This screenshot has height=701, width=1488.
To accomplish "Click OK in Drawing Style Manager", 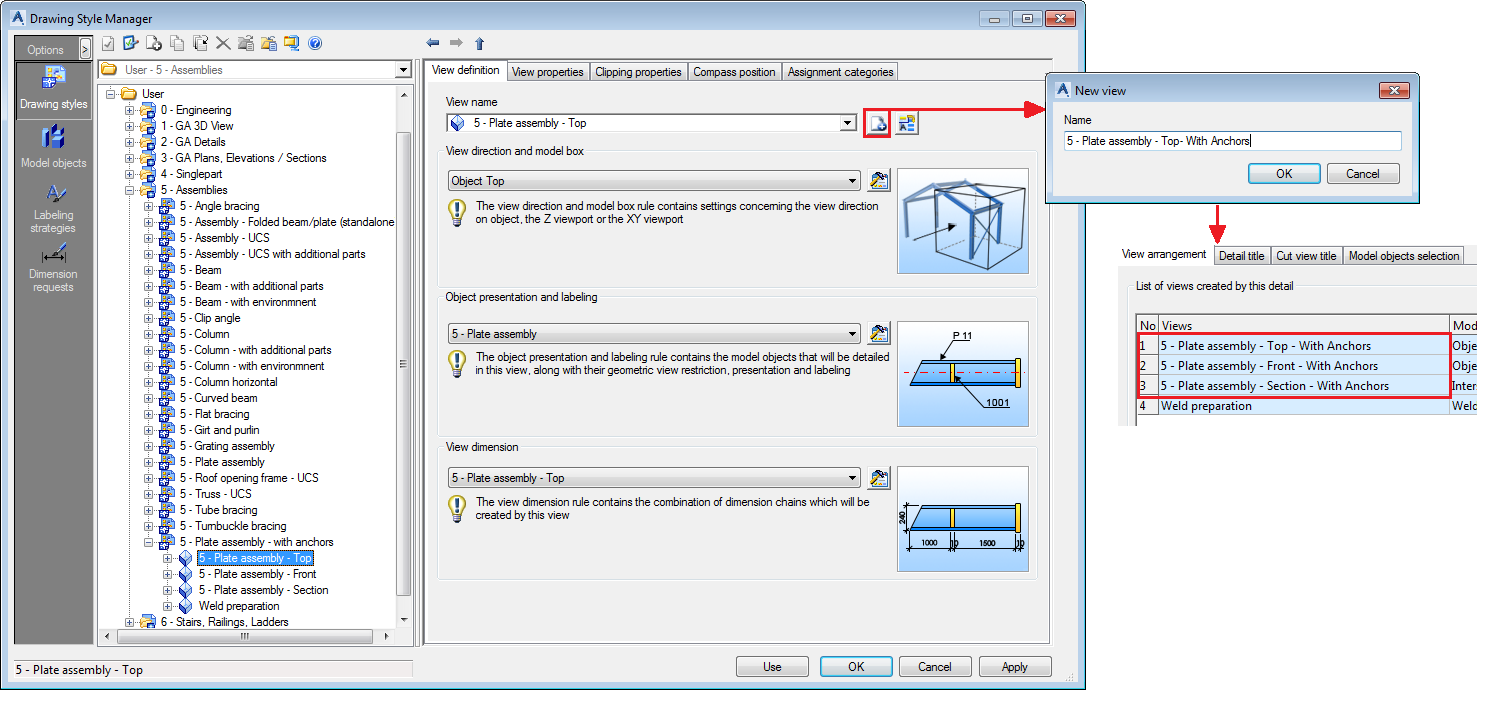I will pos(856,667).
